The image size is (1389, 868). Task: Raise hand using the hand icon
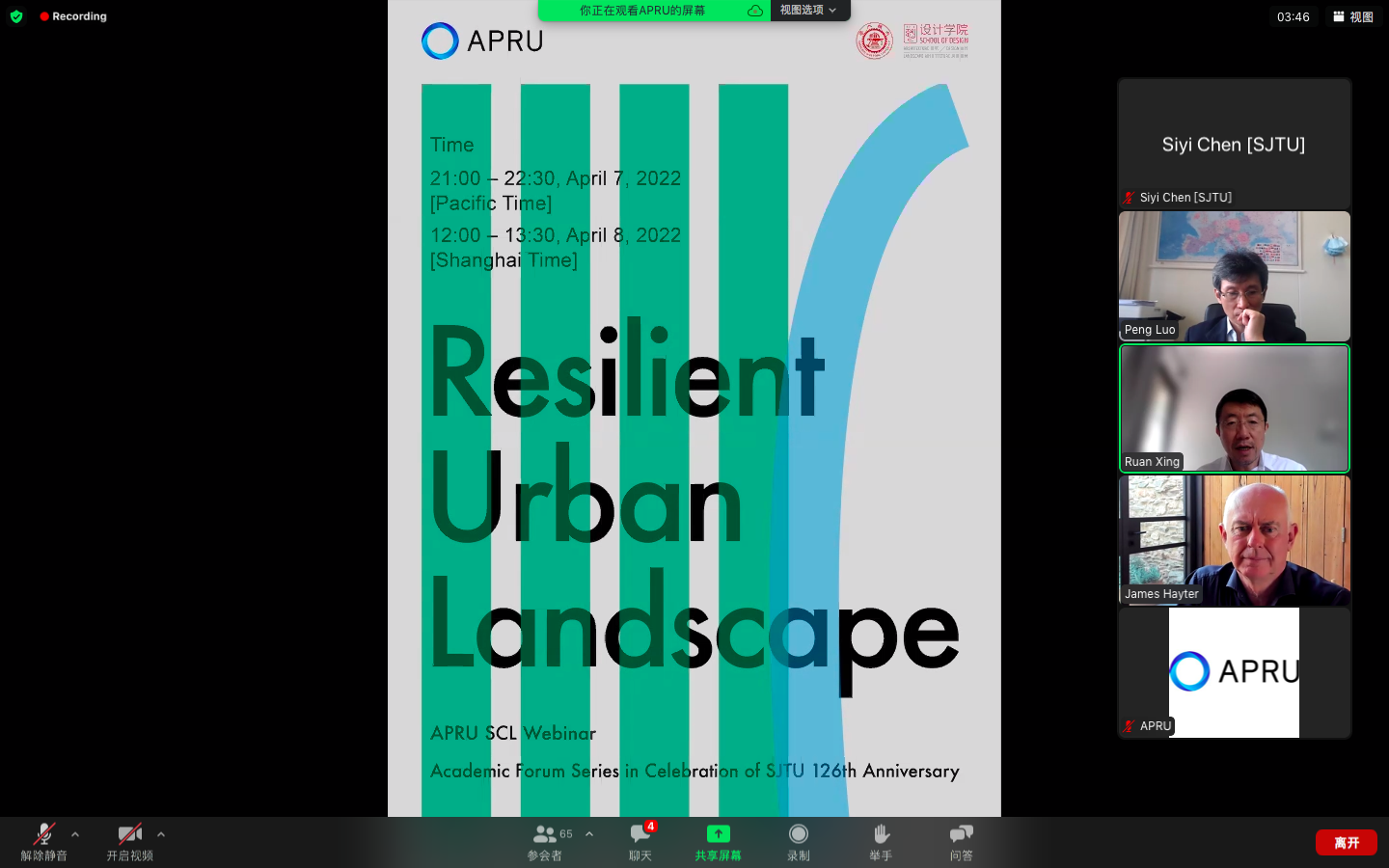[881, 833]
